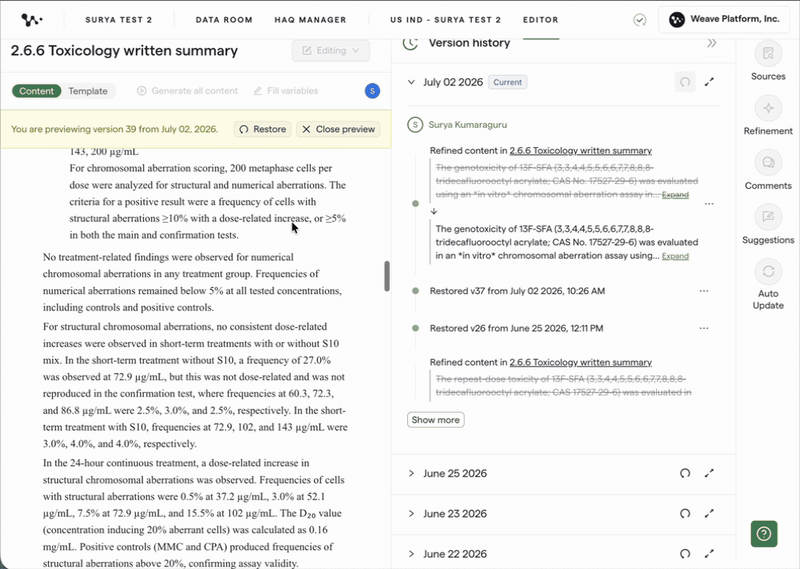800x569 pixels.
Task: Click the Show more button
Action: pyautogui.click(x=436, y=420)
